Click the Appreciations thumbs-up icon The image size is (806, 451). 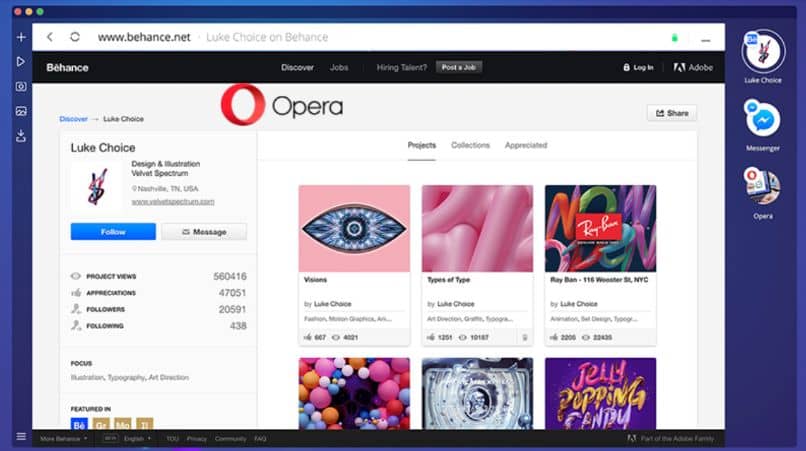(x=76, y=293)
